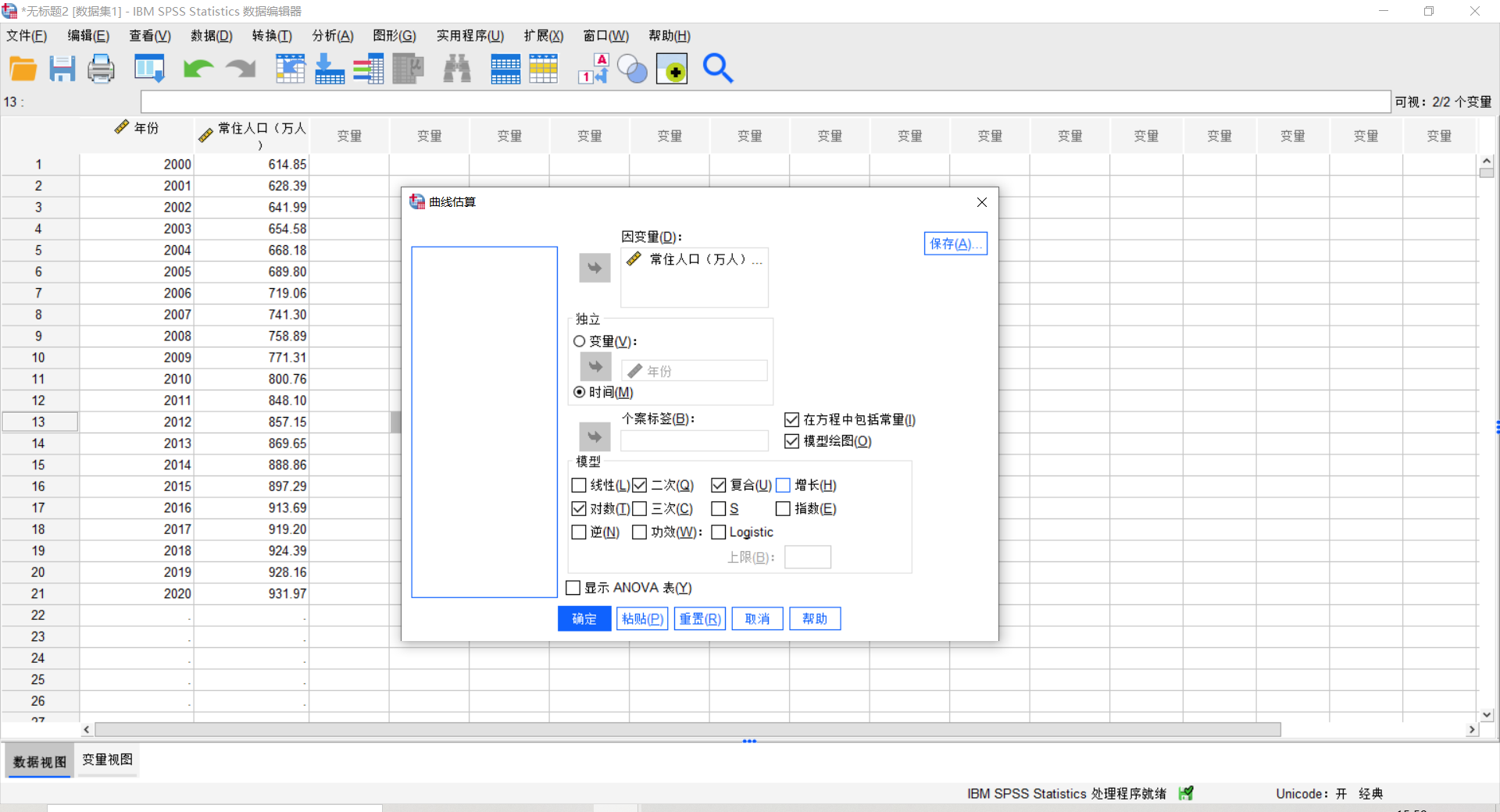Open the Go to Case tool
1500x812 pixels.
pos(290,69)
